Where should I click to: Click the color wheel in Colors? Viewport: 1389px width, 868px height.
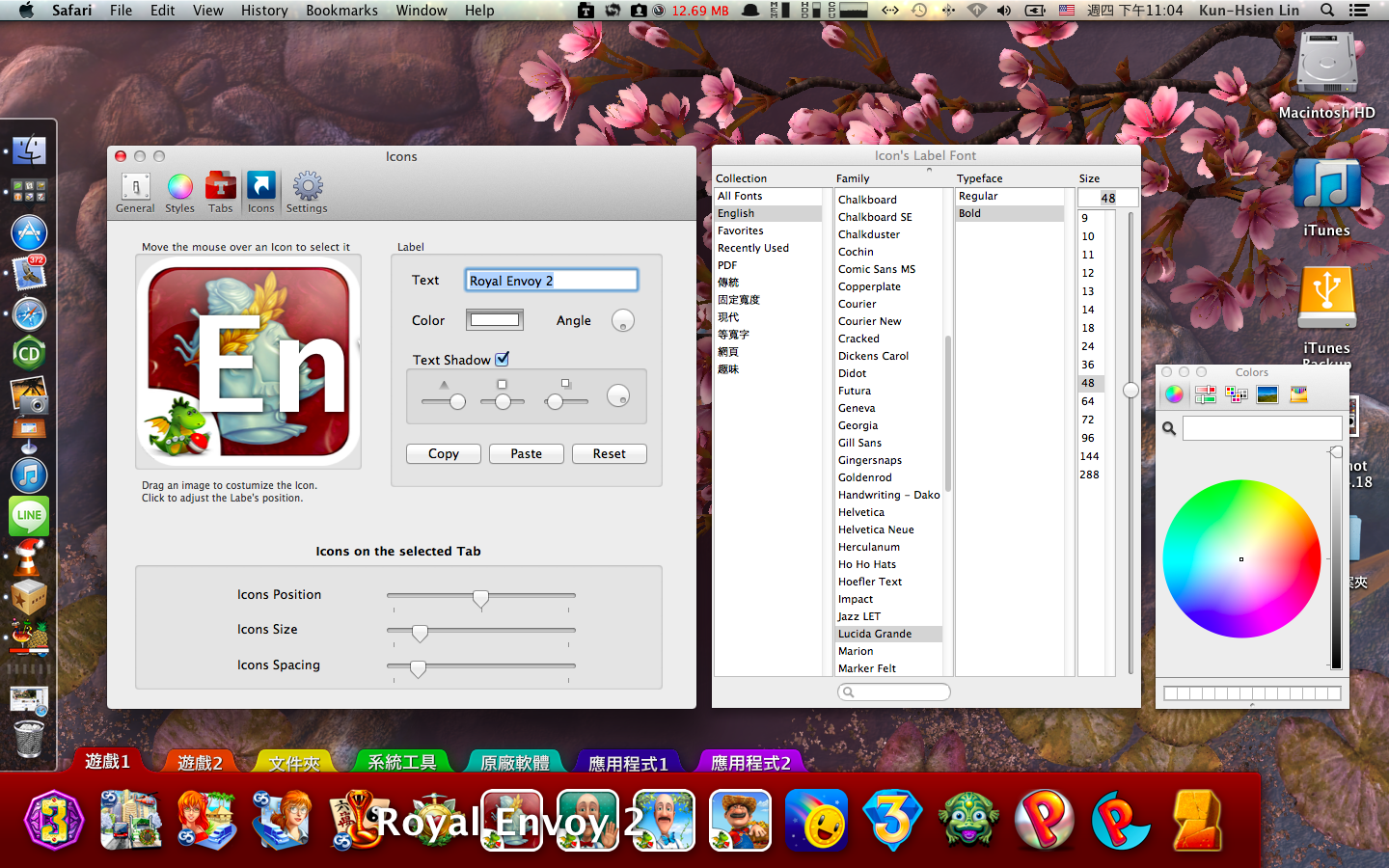click(x=1241, y=558)
